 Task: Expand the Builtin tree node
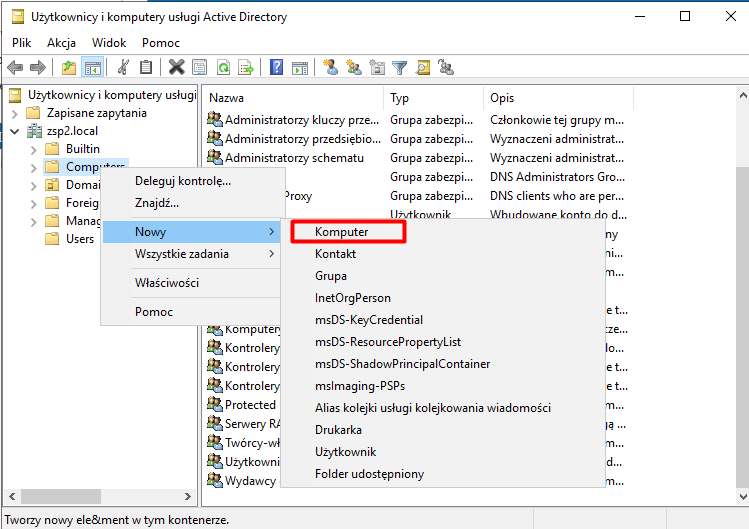pyautogui.click(x=33, y=149)
